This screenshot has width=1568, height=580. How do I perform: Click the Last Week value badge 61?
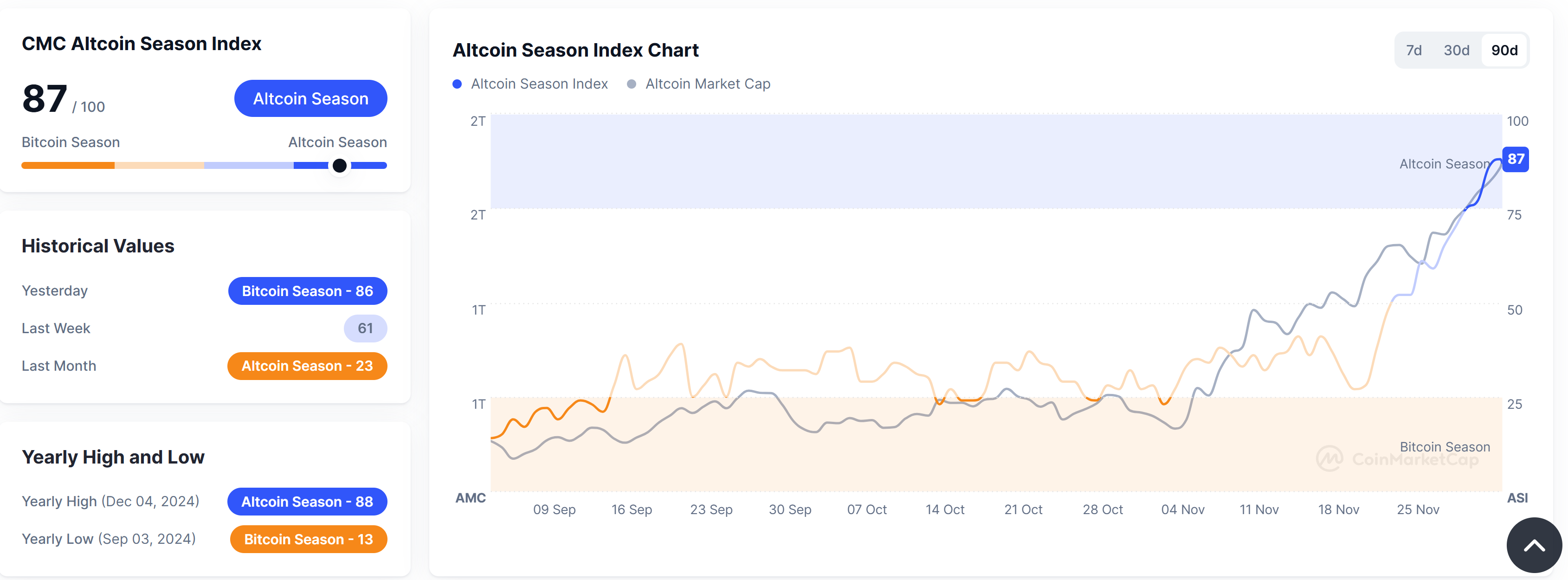(365, 329)
